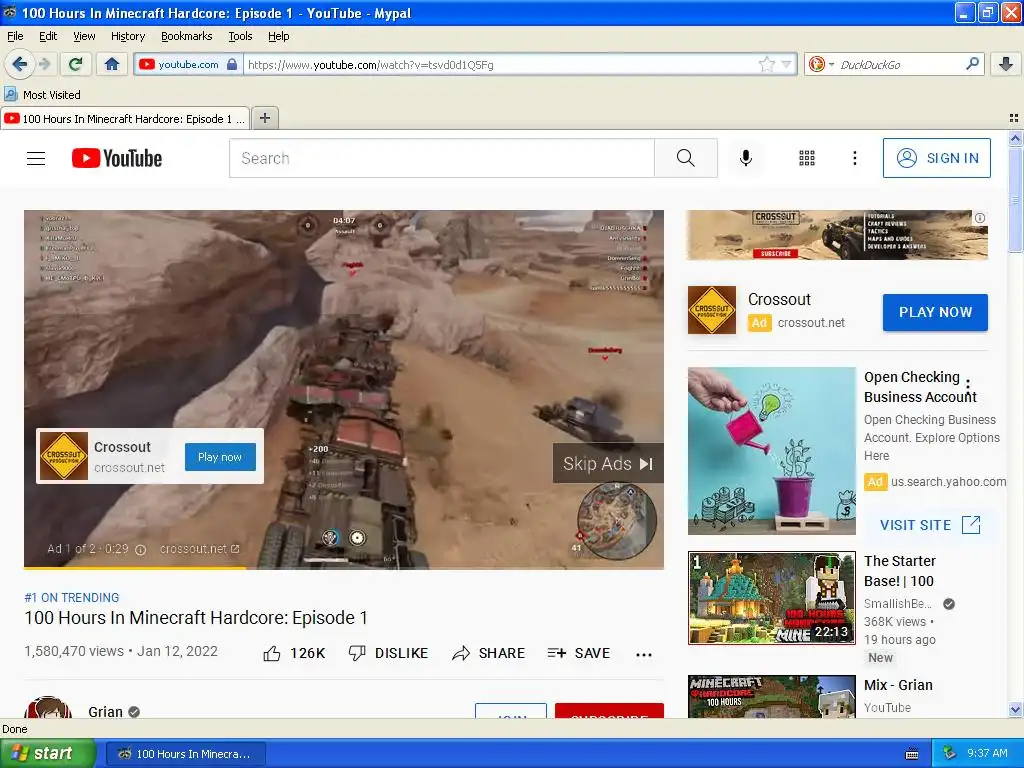Search with voice using microphone icon
This screenshot has height=768, width=1024.
pos(746,158)
